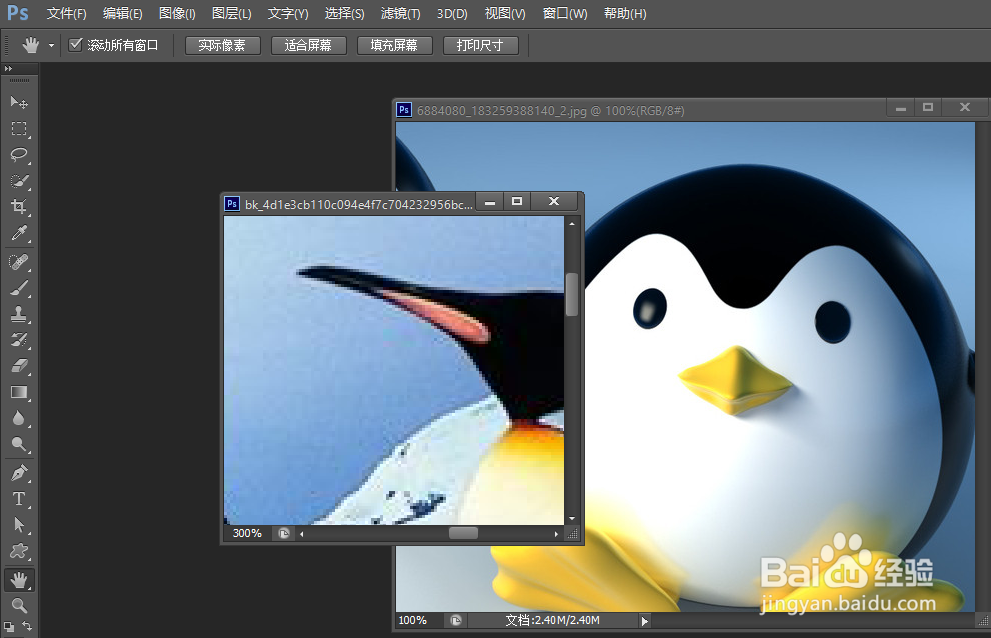Swap foreground and background colors
The image size is (991, 638).
coord(27,626)
